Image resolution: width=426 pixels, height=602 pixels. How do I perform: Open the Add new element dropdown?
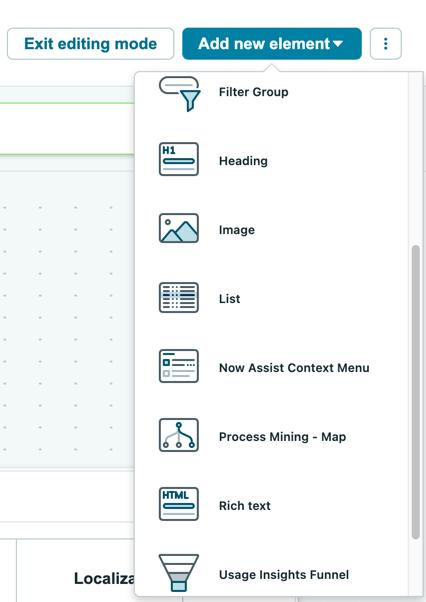point(272,44)
